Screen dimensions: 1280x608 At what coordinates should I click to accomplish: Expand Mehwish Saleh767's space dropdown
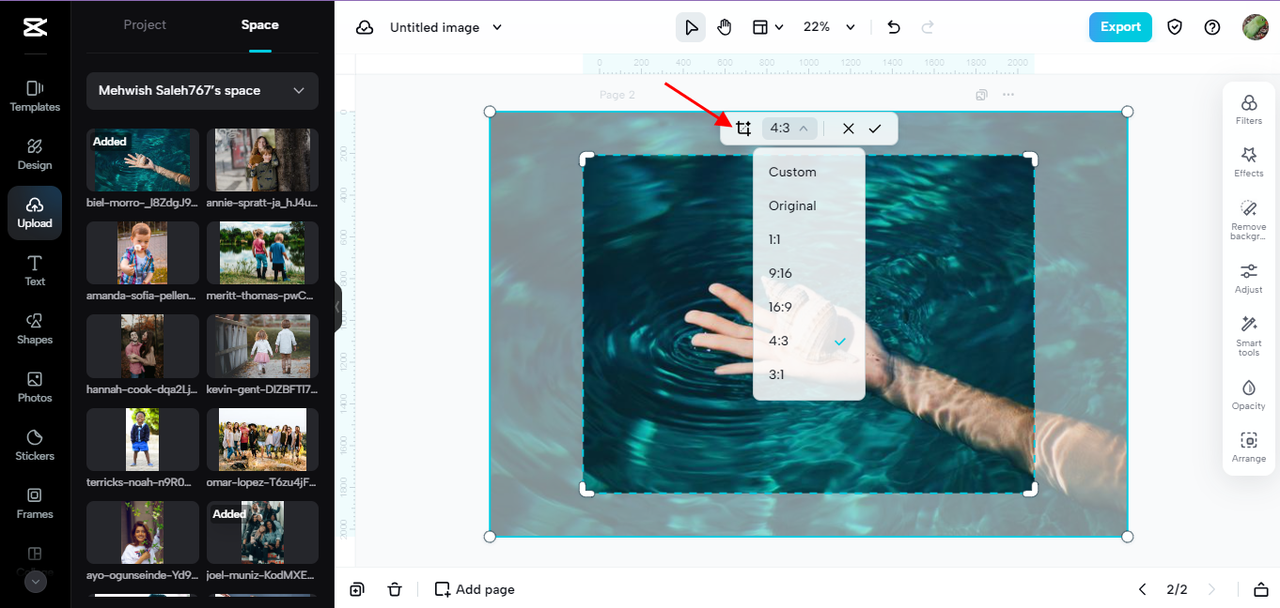click(x=202, y=90)
